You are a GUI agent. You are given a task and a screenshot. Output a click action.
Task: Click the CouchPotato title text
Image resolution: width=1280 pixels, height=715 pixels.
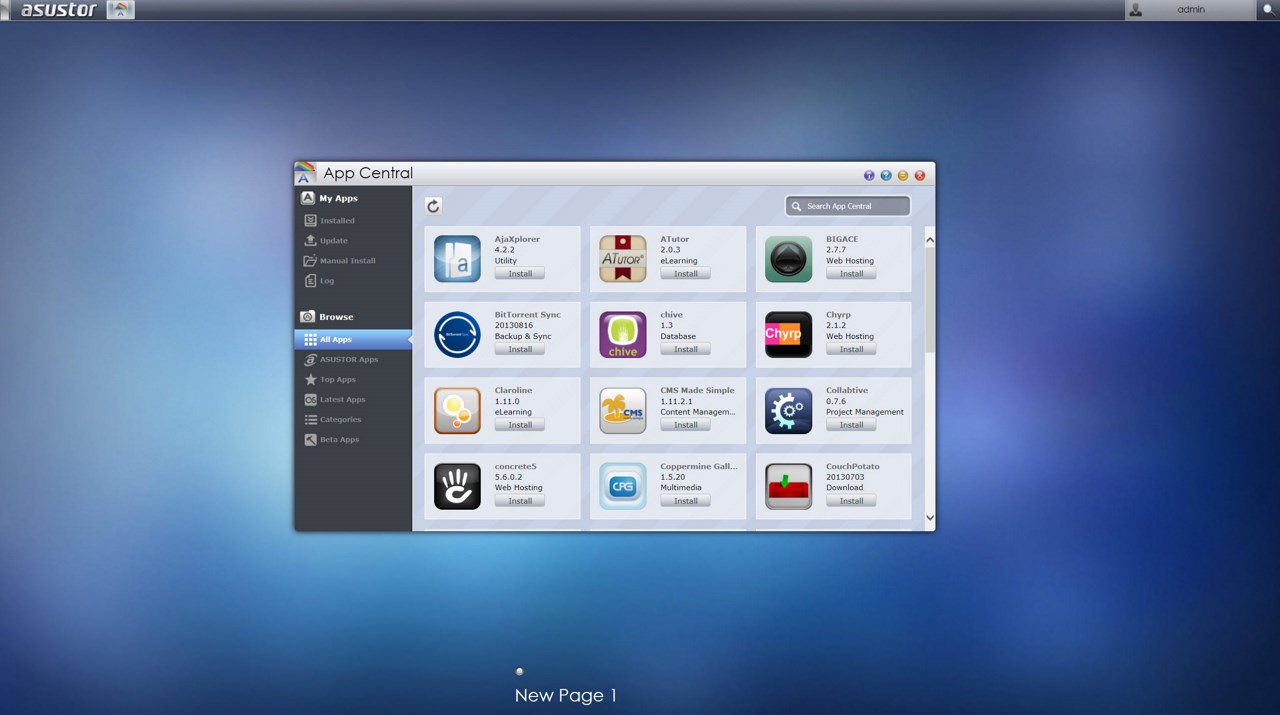click(x=853, y=466)
